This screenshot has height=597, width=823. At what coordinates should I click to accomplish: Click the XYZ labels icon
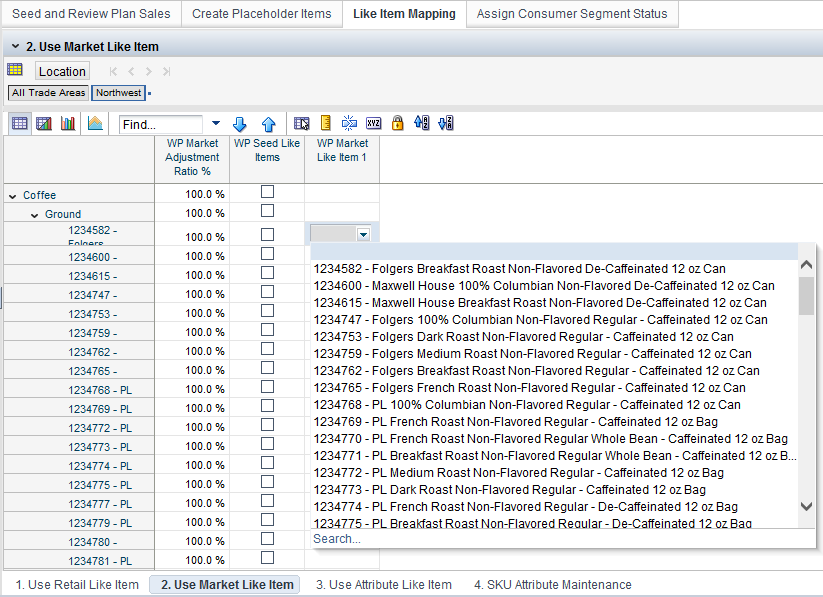(373, 123)
